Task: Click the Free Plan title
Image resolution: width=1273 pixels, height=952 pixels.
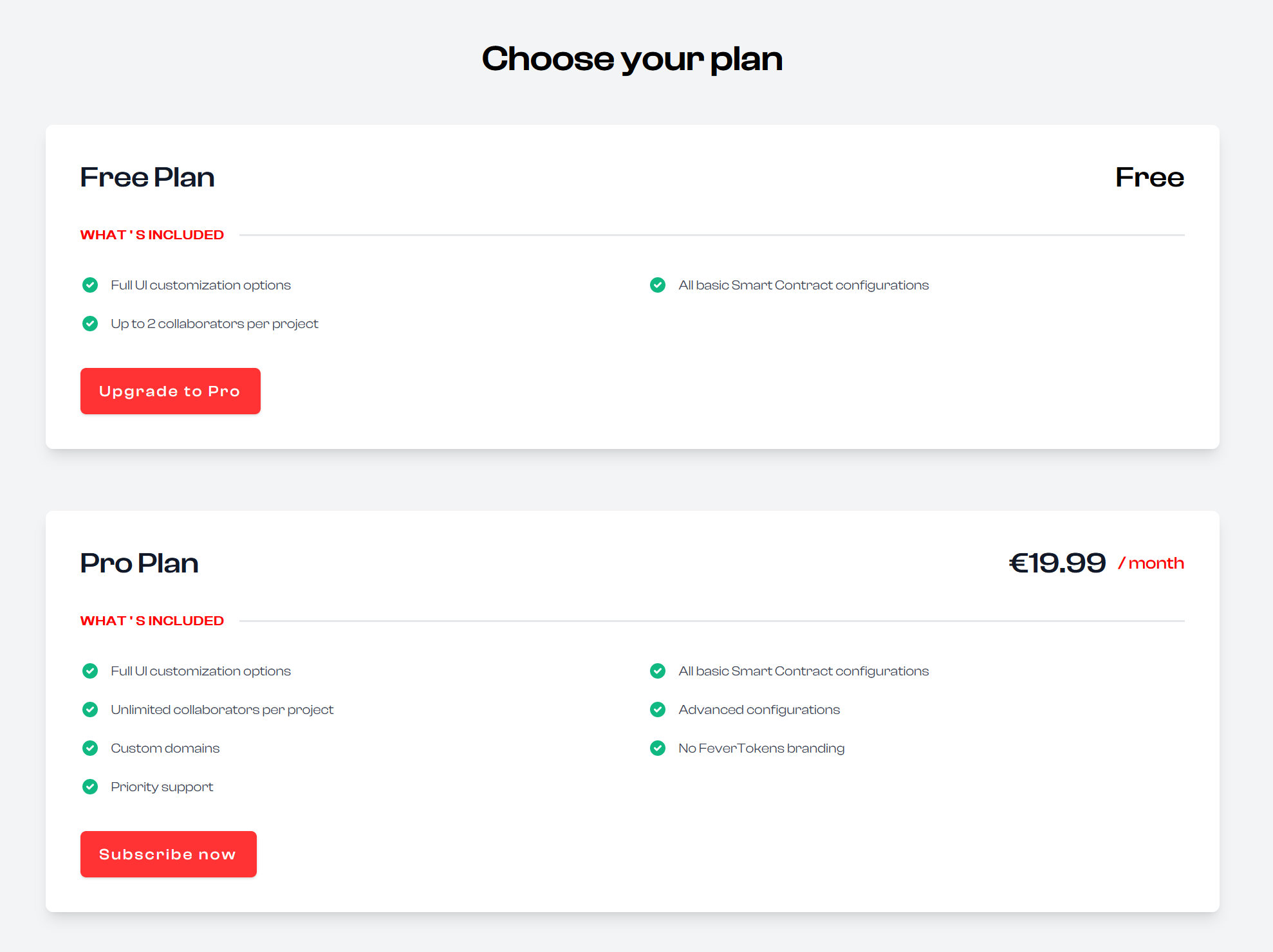Action: 147,178
